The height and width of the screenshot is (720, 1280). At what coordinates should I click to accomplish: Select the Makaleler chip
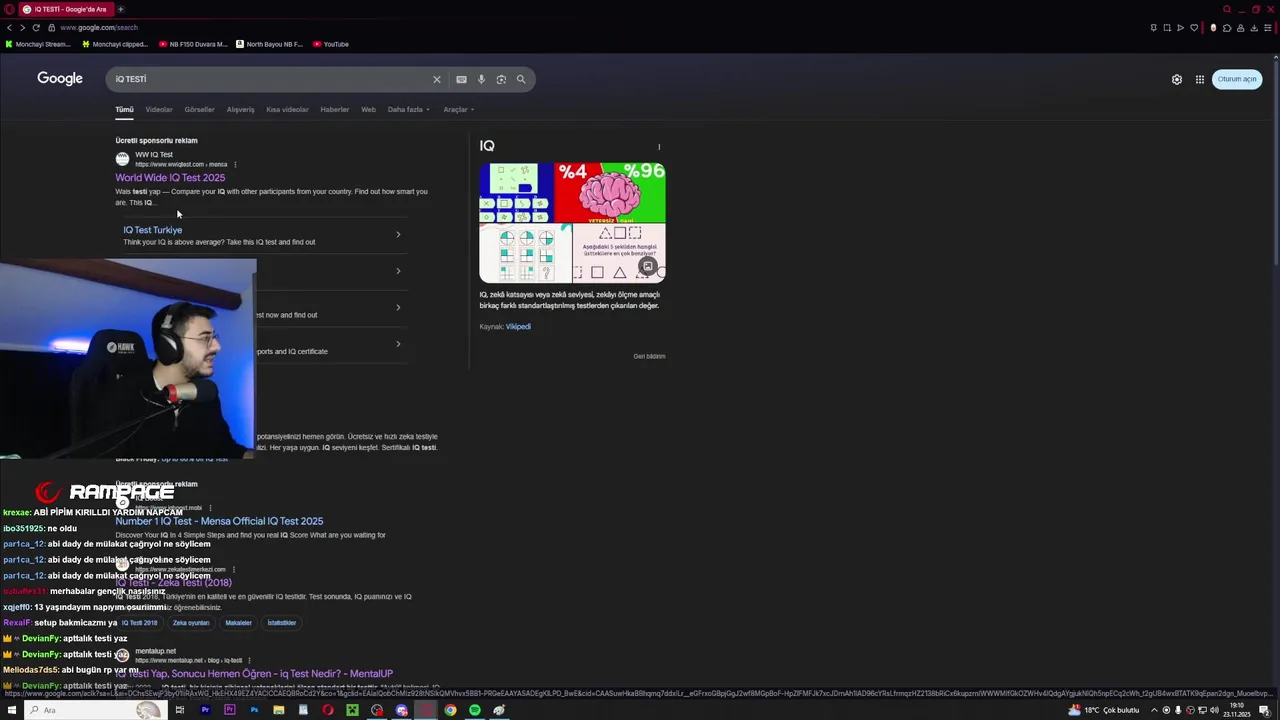click(238, 623)
